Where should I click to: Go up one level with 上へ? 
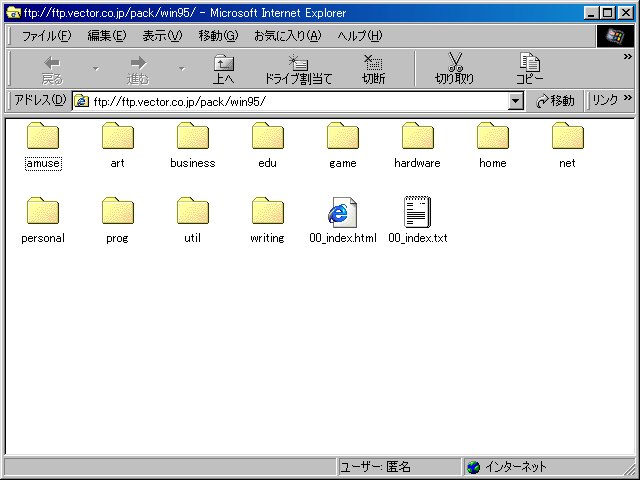224,69
